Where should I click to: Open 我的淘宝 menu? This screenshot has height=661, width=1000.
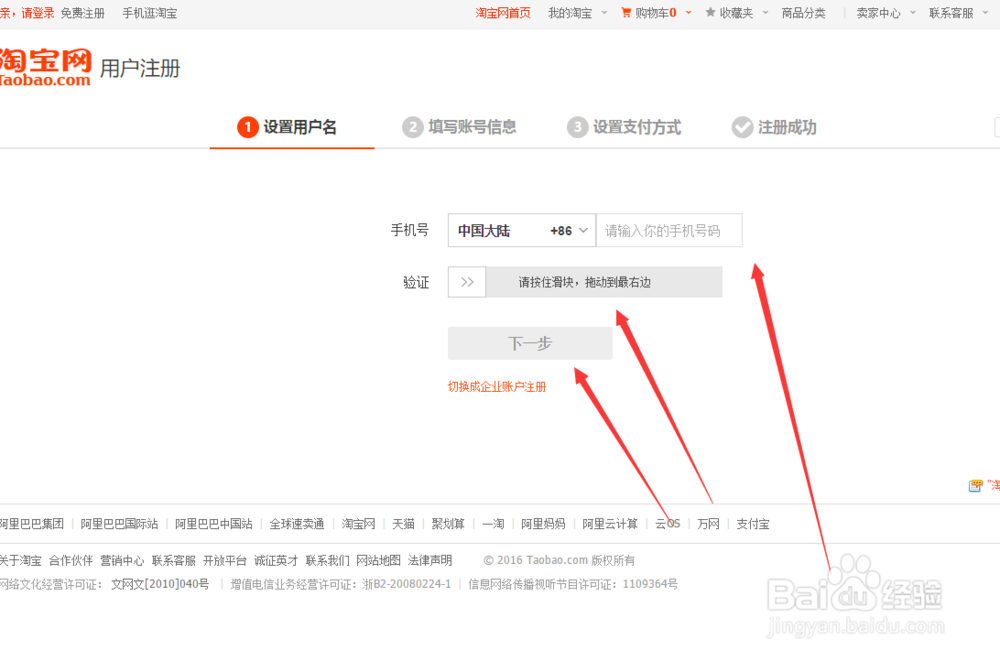570,13
